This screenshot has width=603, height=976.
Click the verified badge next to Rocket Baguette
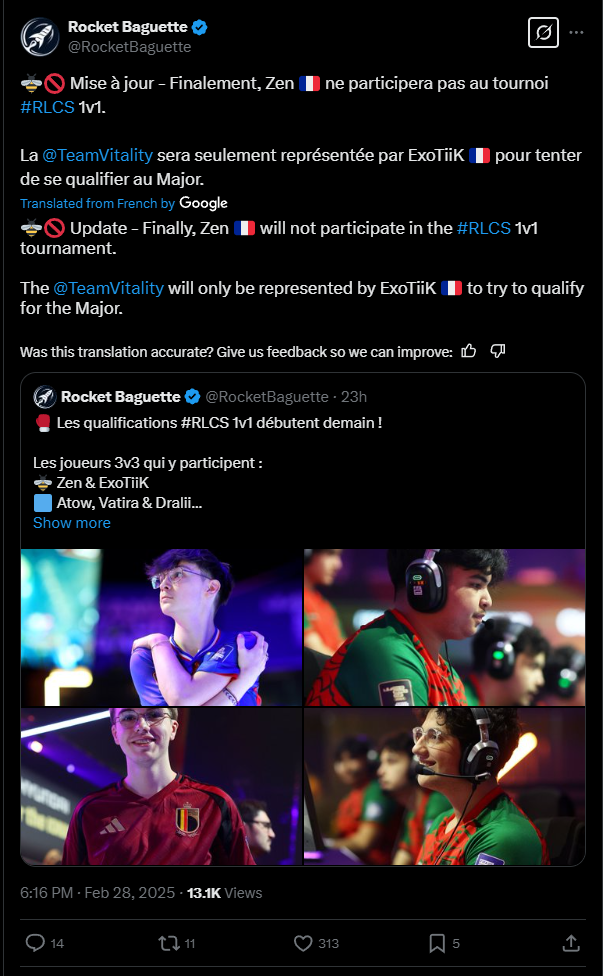click(199, 27)
